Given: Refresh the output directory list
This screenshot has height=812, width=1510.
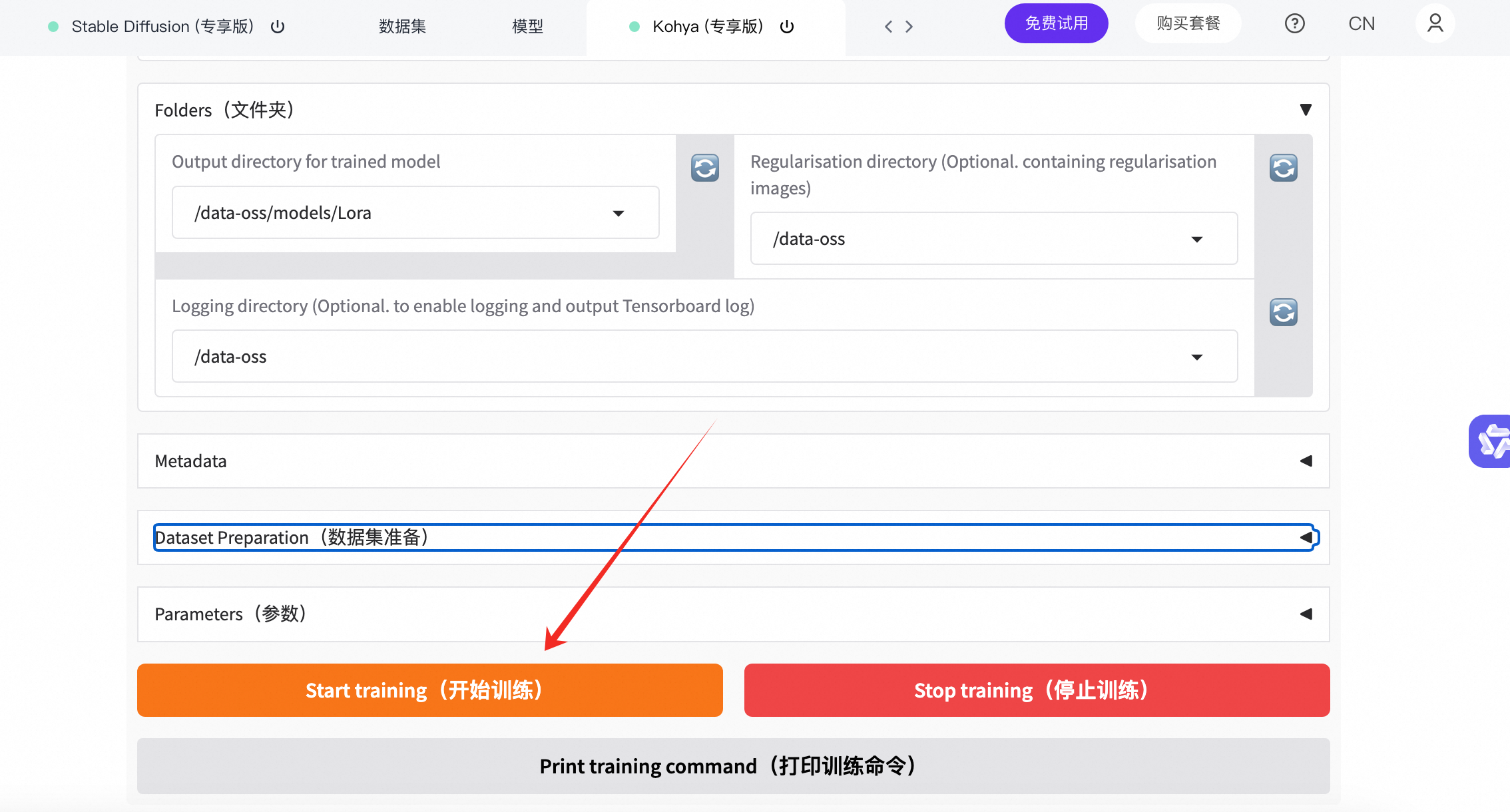Looking at the screenshot, I should pos(704,168).
